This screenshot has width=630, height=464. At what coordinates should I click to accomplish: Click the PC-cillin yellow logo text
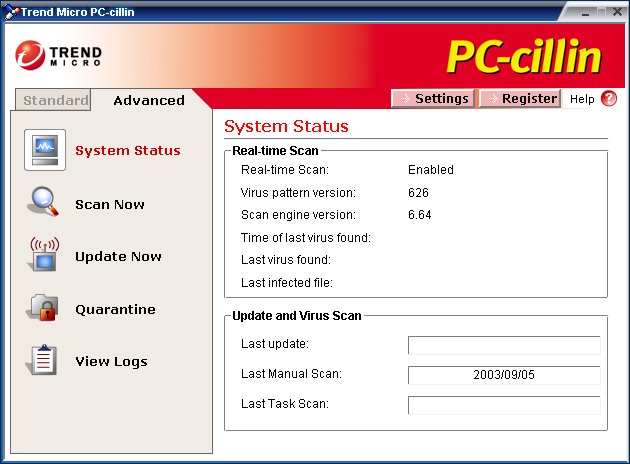point(524,56)
